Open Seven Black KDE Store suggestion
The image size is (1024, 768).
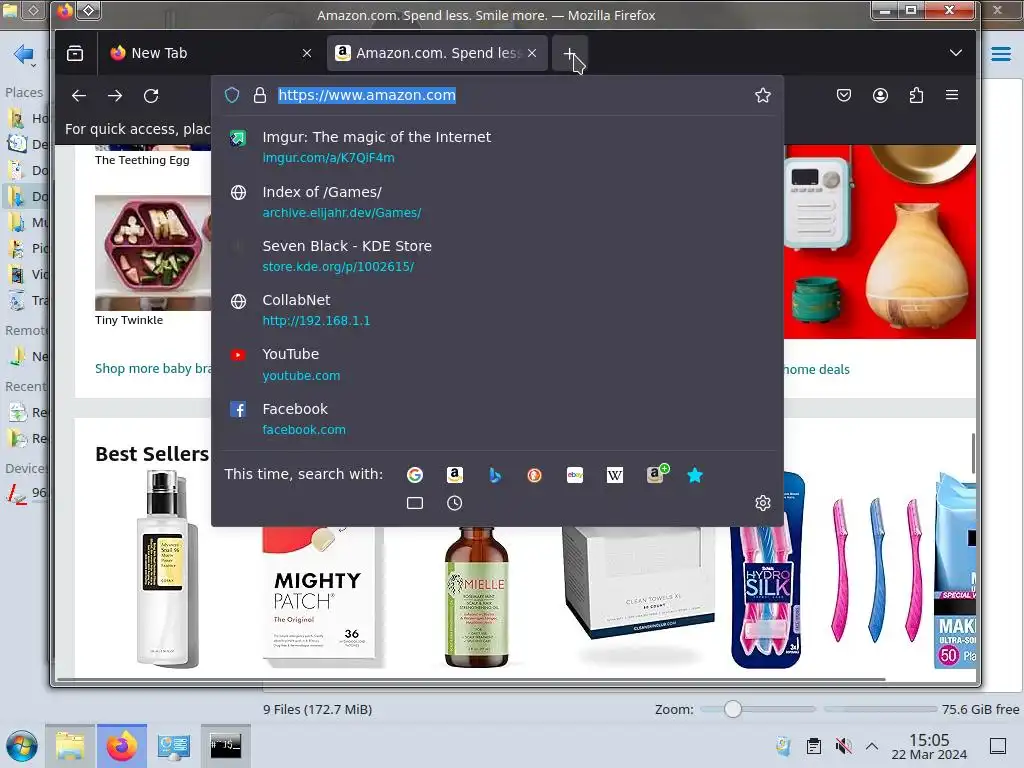498,256
